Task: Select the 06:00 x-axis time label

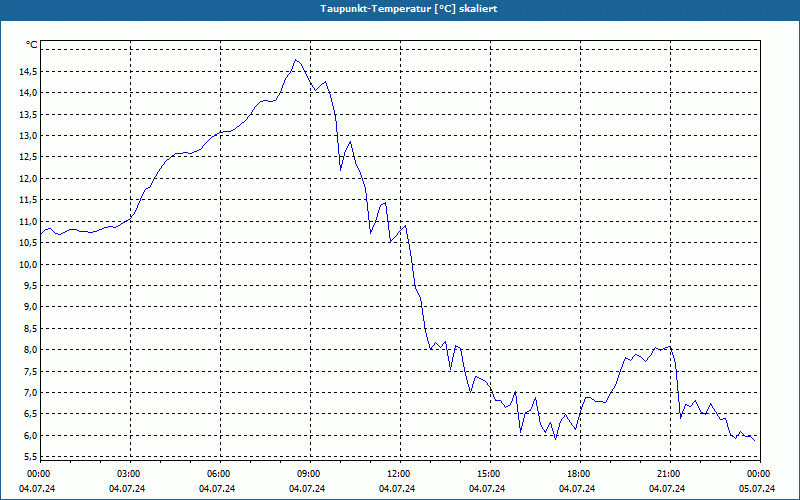Action: (x=220, y=474)
